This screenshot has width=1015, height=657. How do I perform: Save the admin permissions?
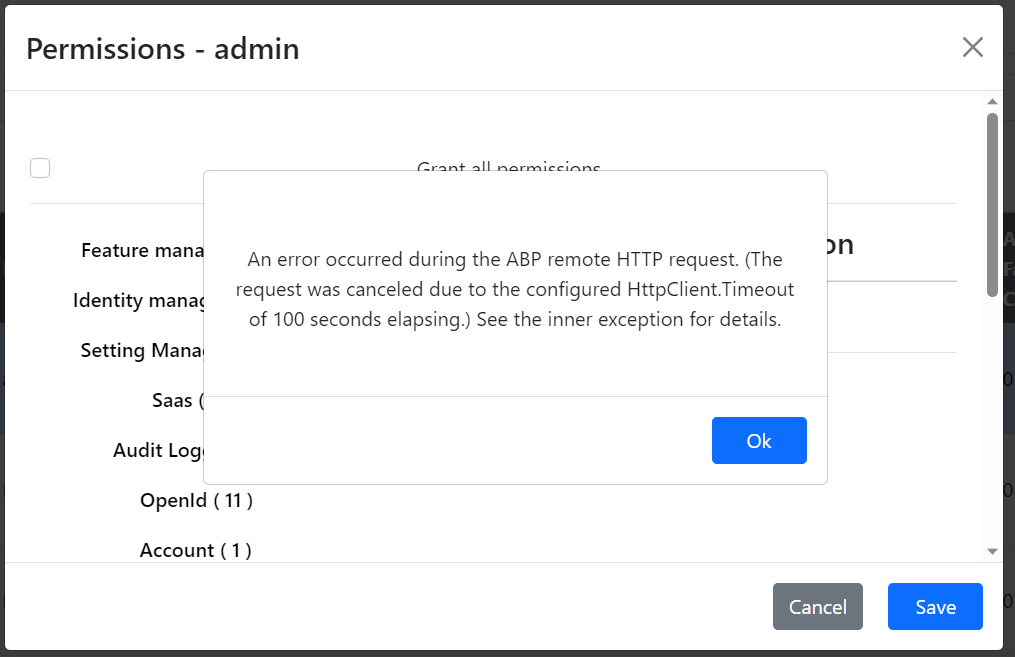[935, 607]
